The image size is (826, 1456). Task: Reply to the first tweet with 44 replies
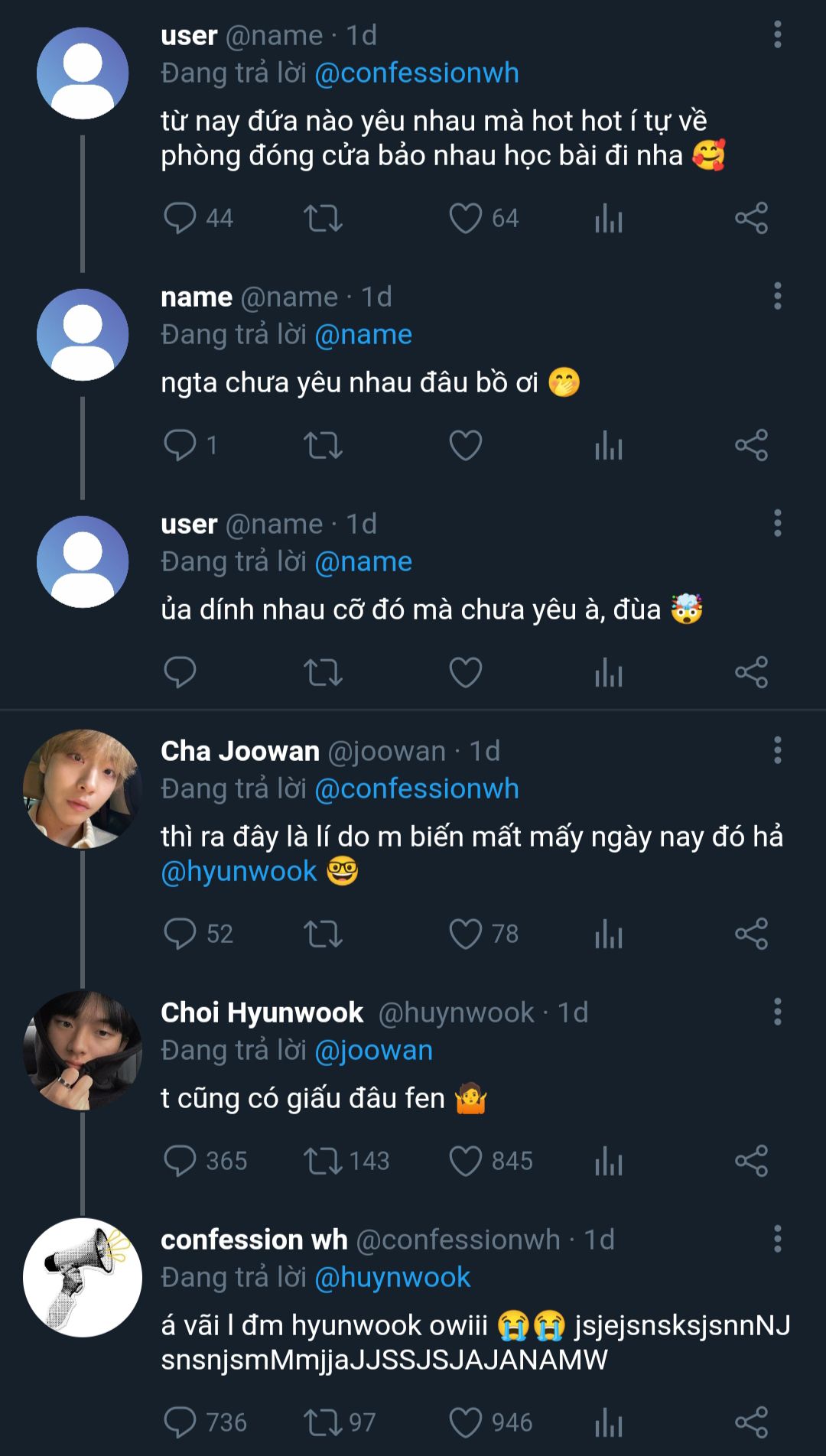[180, 218]
